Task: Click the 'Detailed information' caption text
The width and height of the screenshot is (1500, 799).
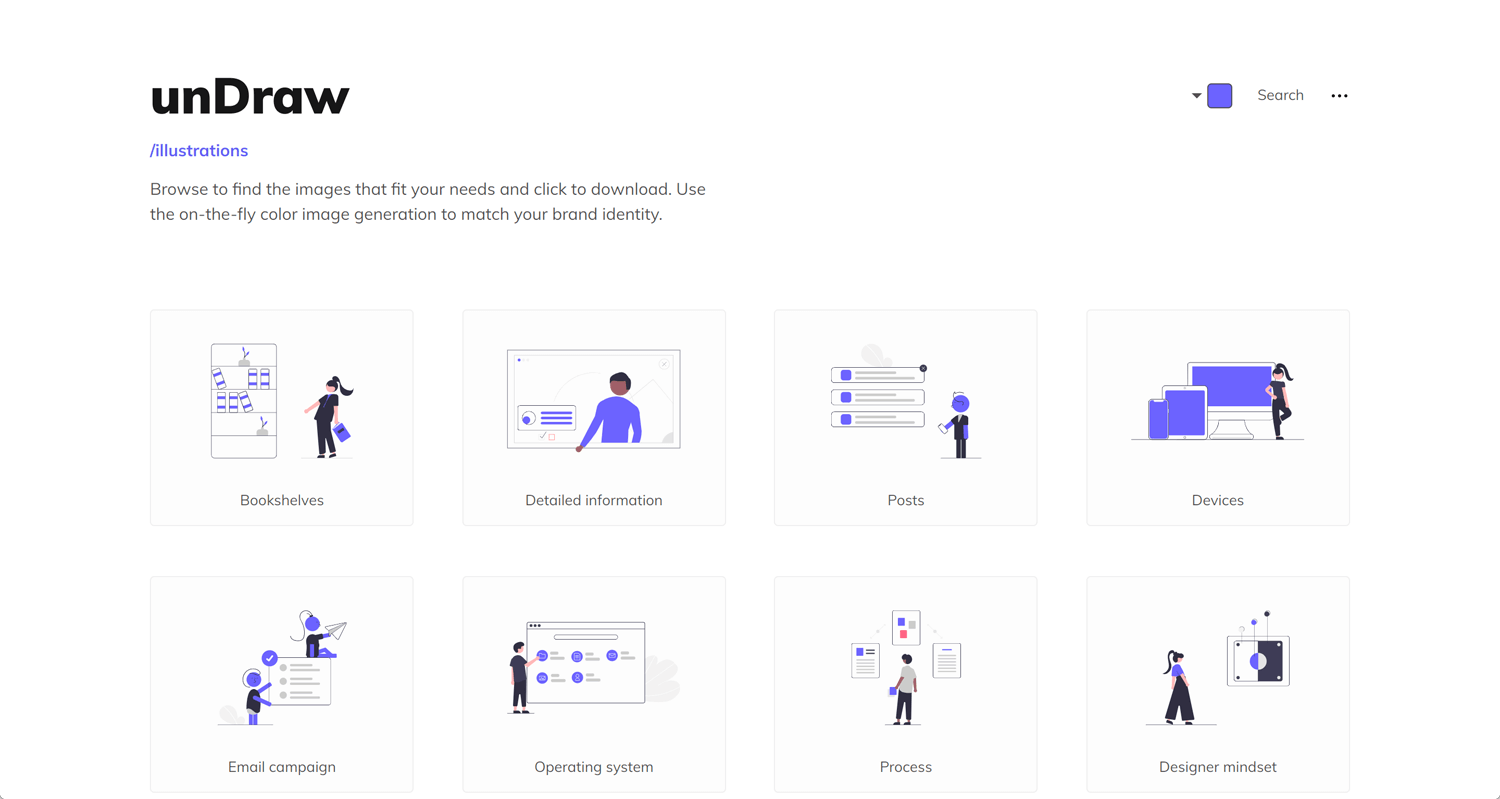Action: (594, 500)
